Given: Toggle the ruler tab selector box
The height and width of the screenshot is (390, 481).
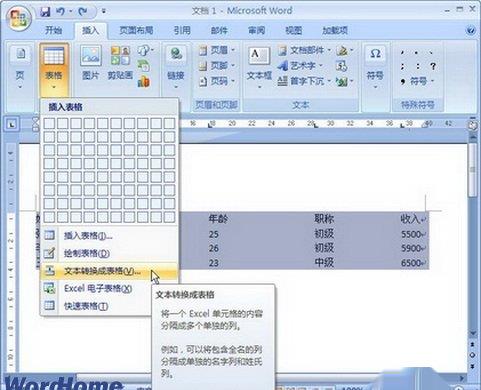Looking at the screenshot, I should [12, 125].
